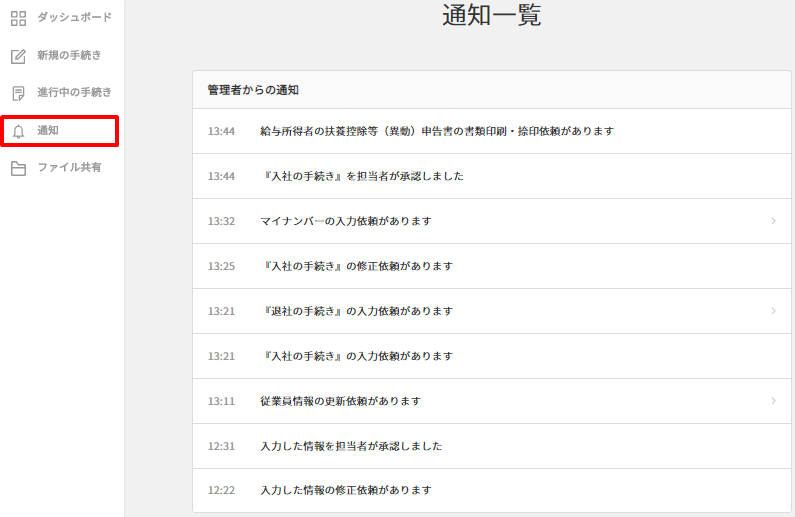Open ファイル共有 menu label
This screenshot has height=517, width=795.
click(69, 168)
